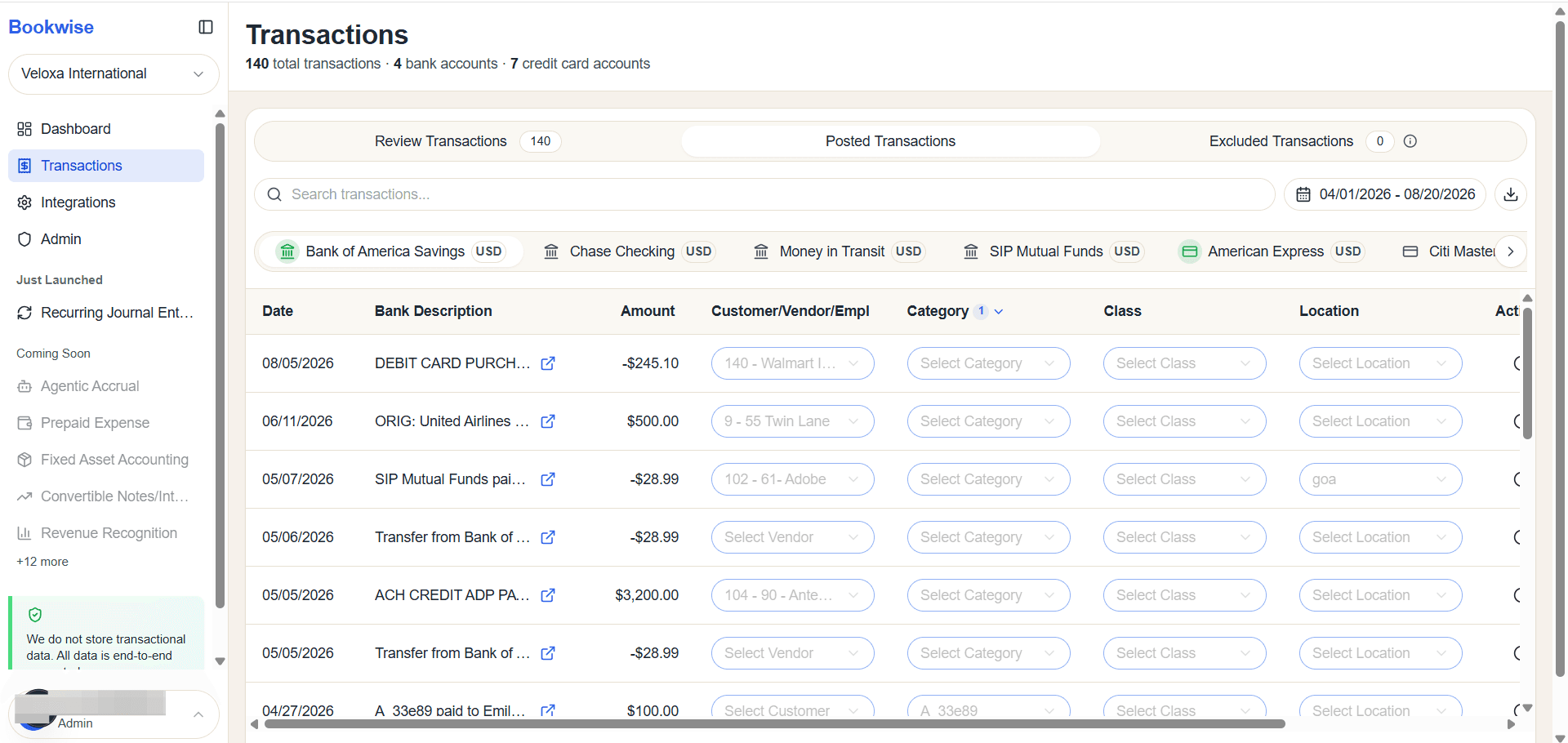Image resolution: width=1568 pixels, height=743 pixels.
Task: Switch to Posted Transactions tab
Action: tap(890, 141)
